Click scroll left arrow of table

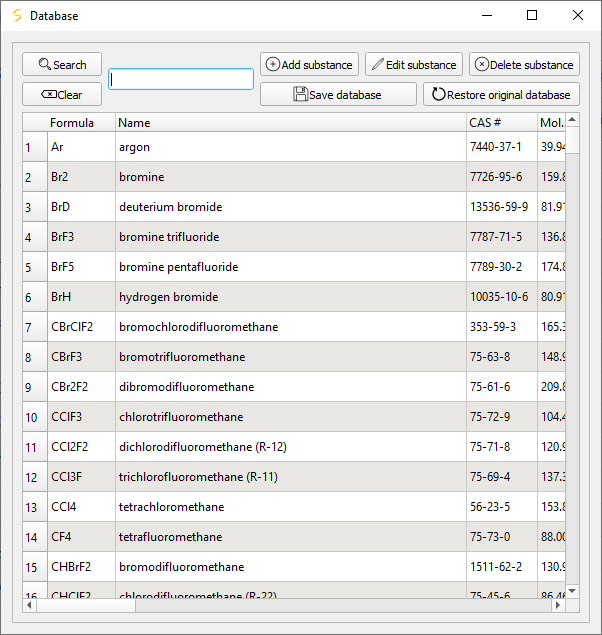[29, 605]
